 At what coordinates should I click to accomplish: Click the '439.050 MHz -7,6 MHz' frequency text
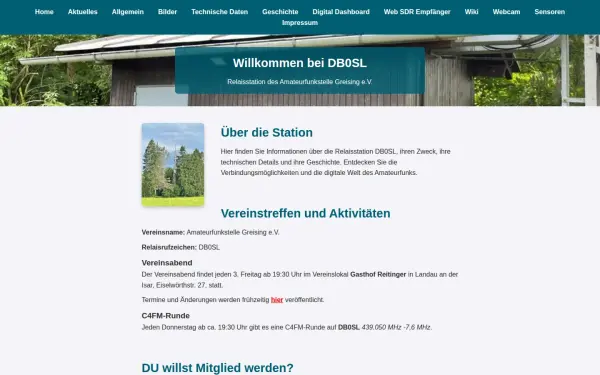pyautogui.click(x=396, y=327)
